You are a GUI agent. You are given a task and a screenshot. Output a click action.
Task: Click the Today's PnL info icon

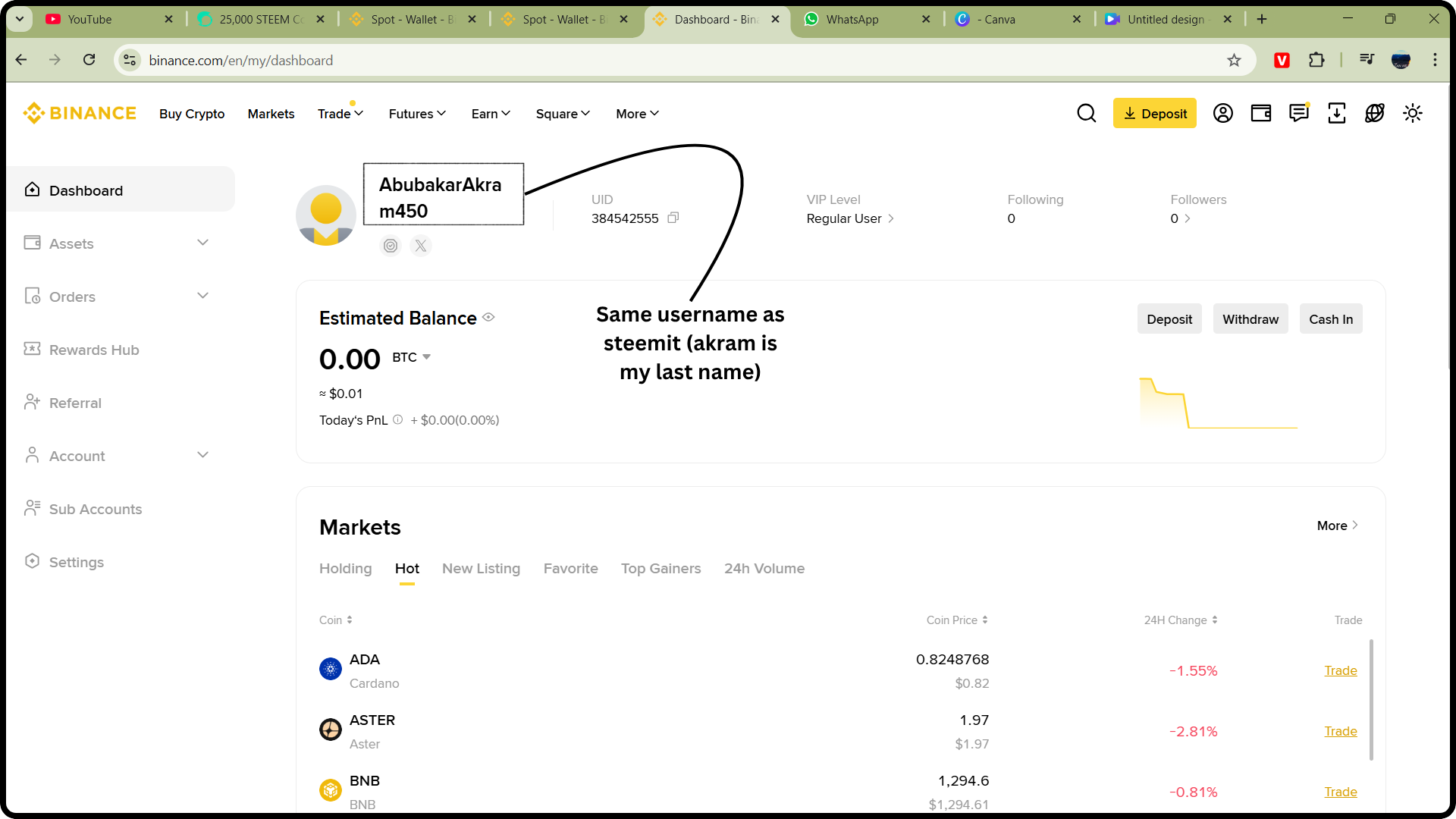point(397,419)
